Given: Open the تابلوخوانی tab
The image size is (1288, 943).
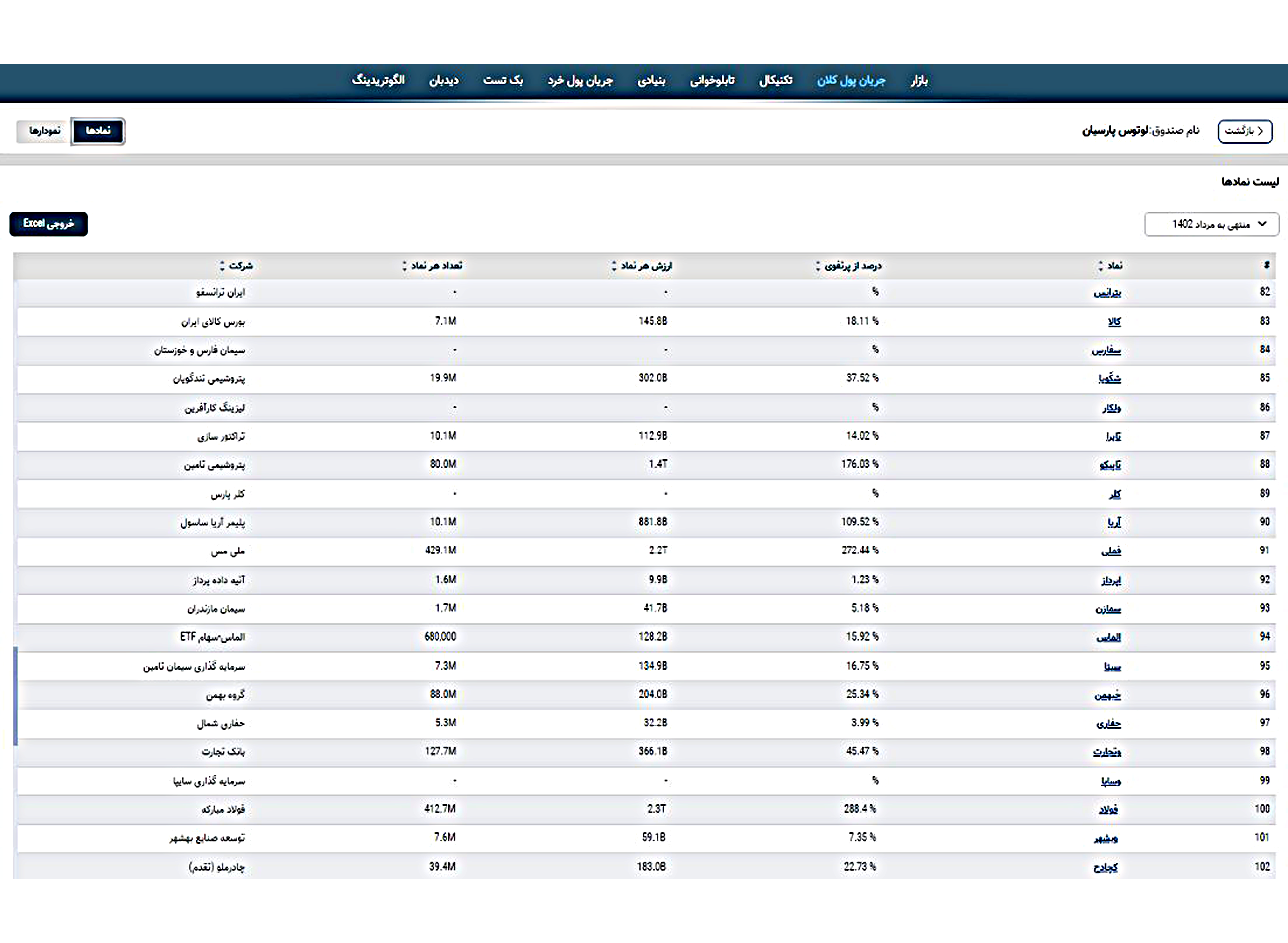Looking at the screenshot, I should coord(712,81).
